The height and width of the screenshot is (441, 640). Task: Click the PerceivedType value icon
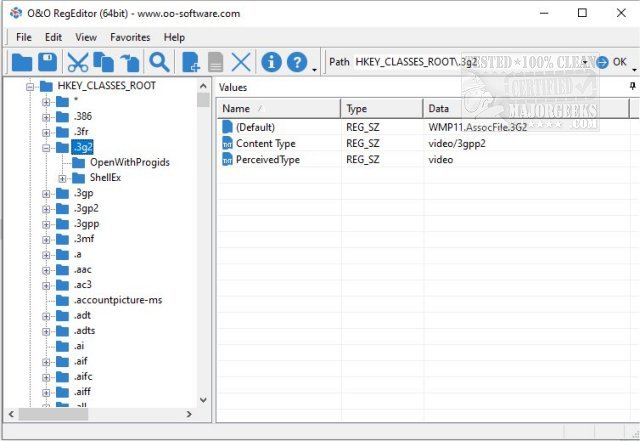pyautogui.click(x=227, y=160)
